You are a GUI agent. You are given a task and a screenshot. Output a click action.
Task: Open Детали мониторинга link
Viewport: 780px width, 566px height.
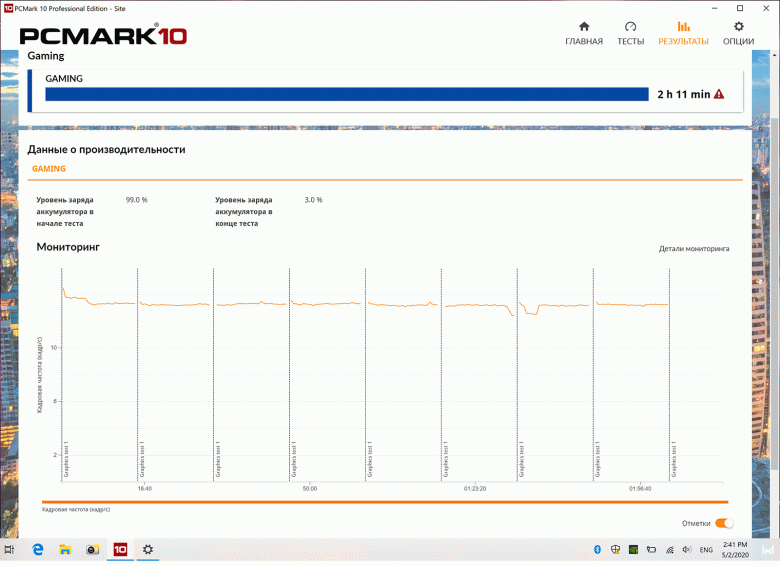pos(694,249)
